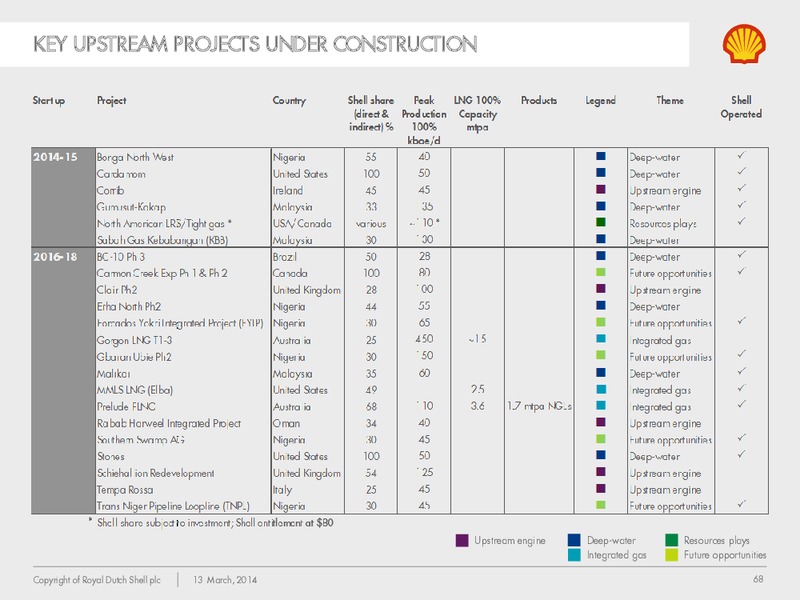Click the Shell share column header
This screenshot has width=800, height=600.
click(371, 113)
